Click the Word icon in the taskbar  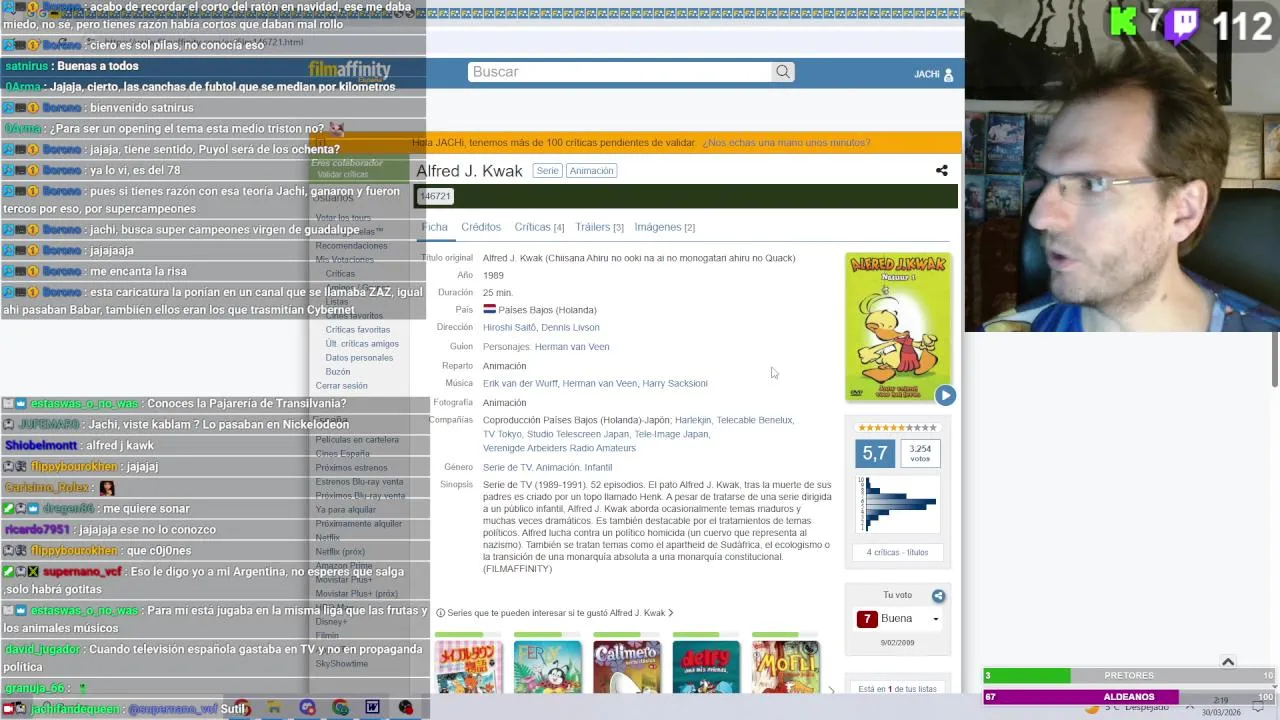coord(372,707)
